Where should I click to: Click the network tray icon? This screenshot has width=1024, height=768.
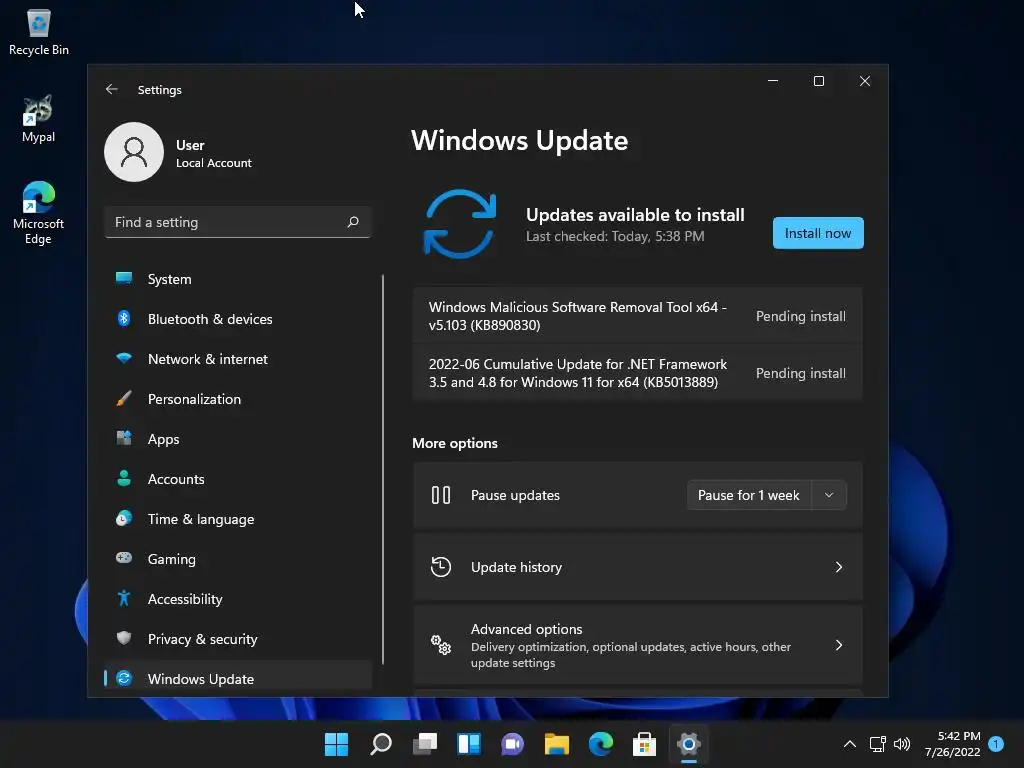(x=878, y=744)
